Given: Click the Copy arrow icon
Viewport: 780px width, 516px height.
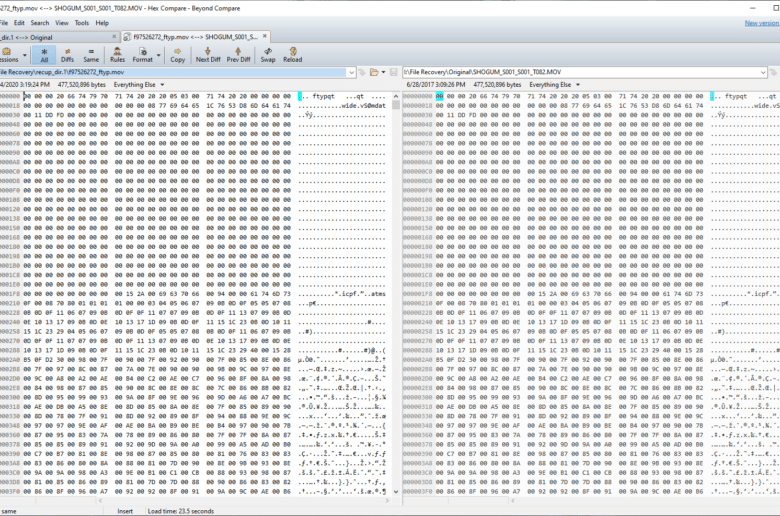Looking at the screenshot, I should coord(178,55).
